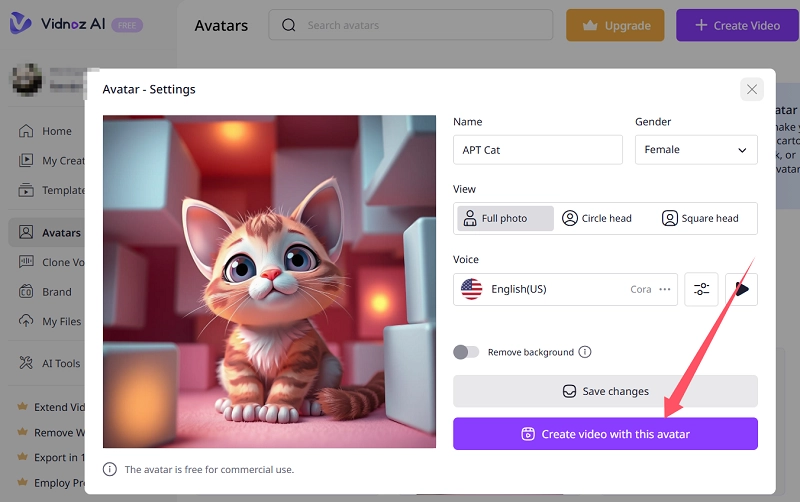Close the Avatar Settings dialog
The width and height of the screenshot is (800, 502).
click(752, 89)
